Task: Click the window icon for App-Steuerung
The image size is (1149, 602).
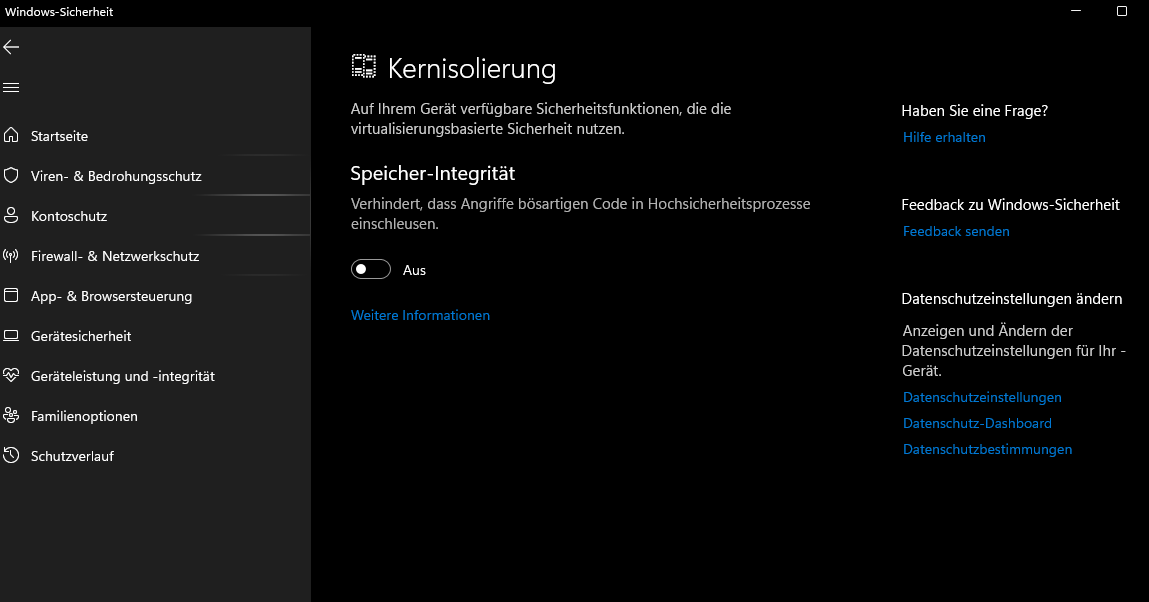Action: tap(11, 295)
